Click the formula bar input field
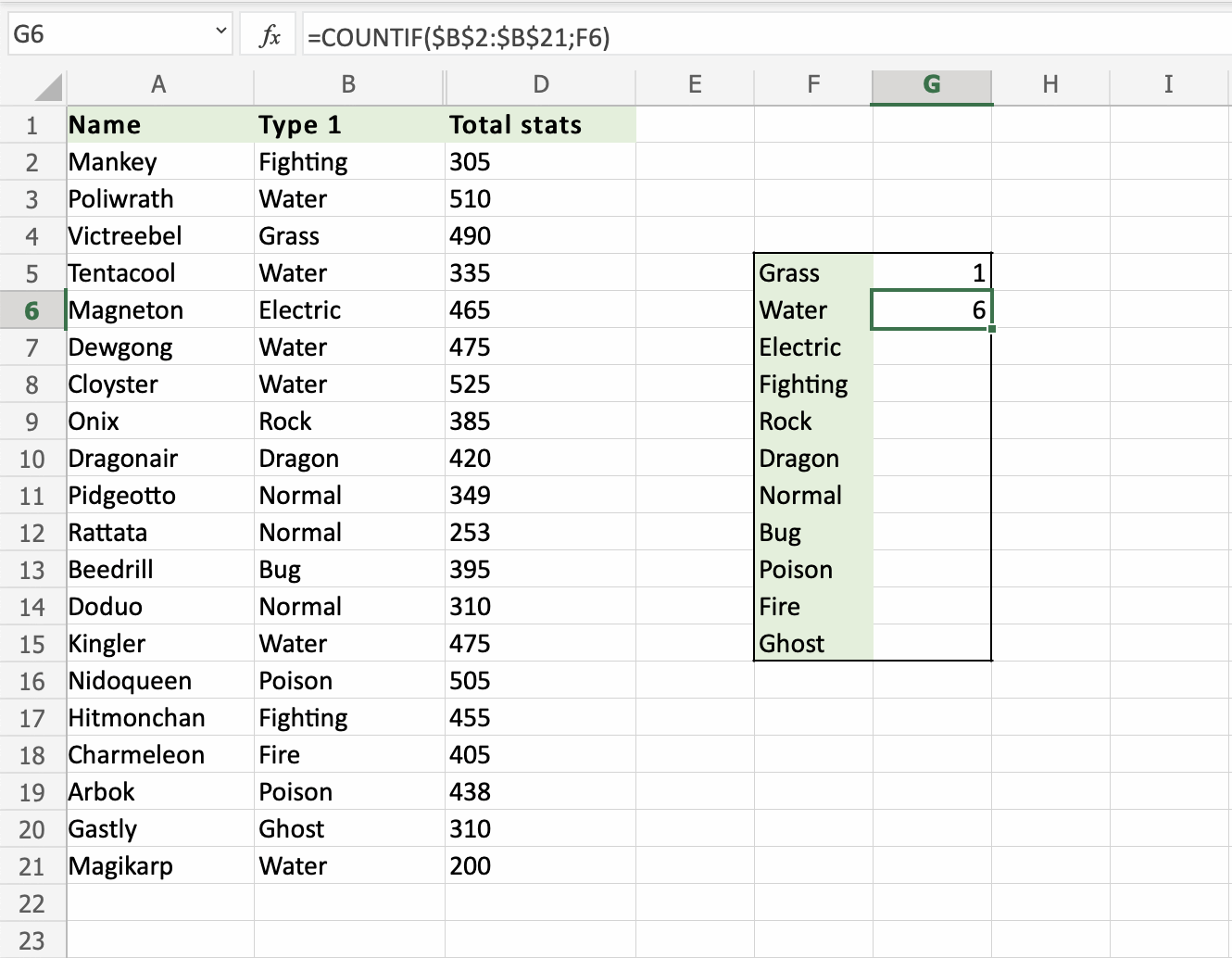The height and width of the screenshot is (958, 1232). pos(760,37)
